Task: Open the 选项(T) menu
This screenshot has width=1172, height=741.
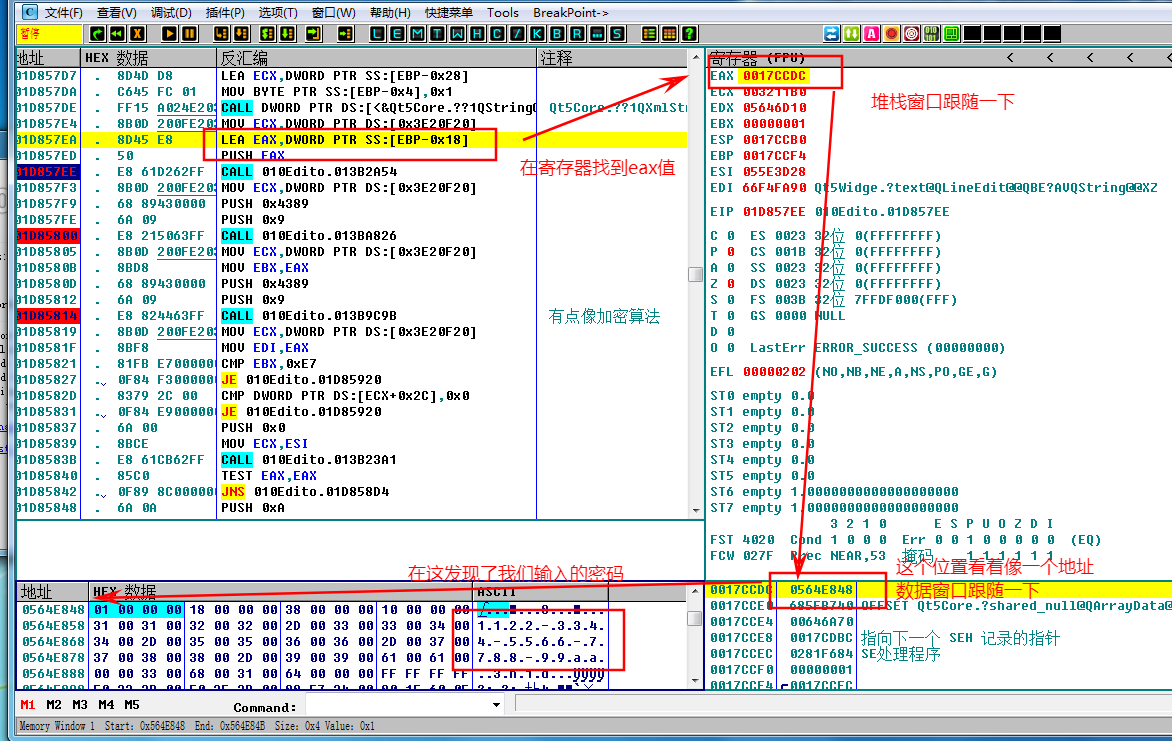Action: (278, 13)
